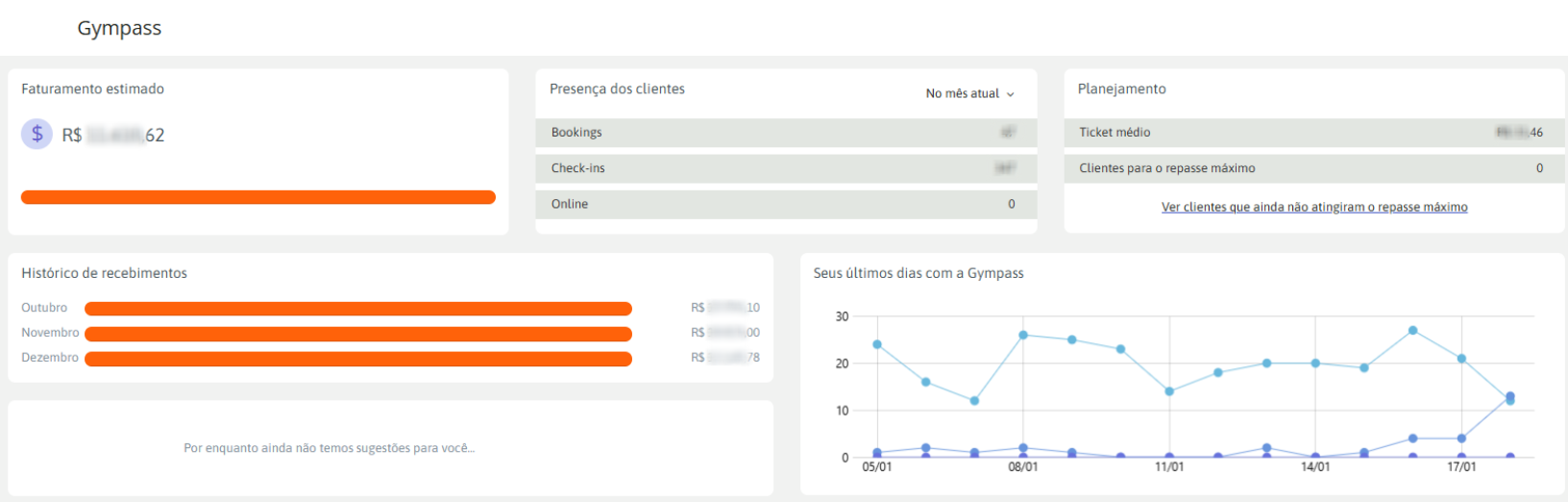Screen dimensions: 1568x502
Task: Open 'Ver clientes que ainda não atingiram o repasse máximo' link
Action: (x=1313, y=207)
